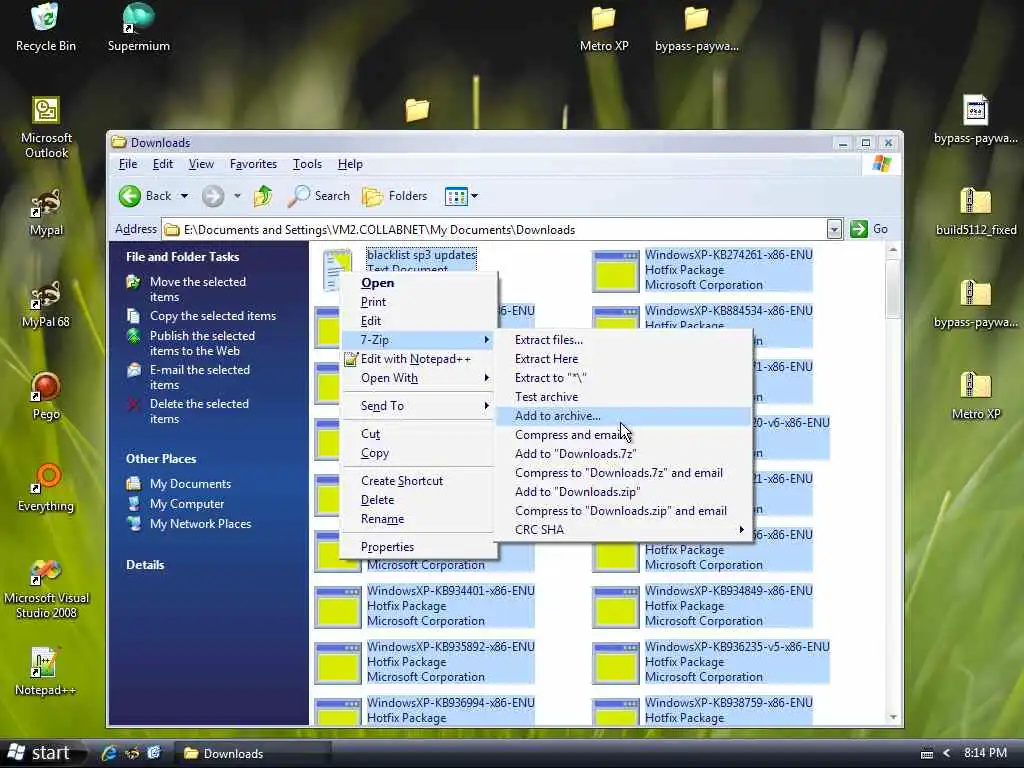Launch the Supermium desktop shortcut
Viewport: 1024px width, 768px height.
tap(138, 27)
